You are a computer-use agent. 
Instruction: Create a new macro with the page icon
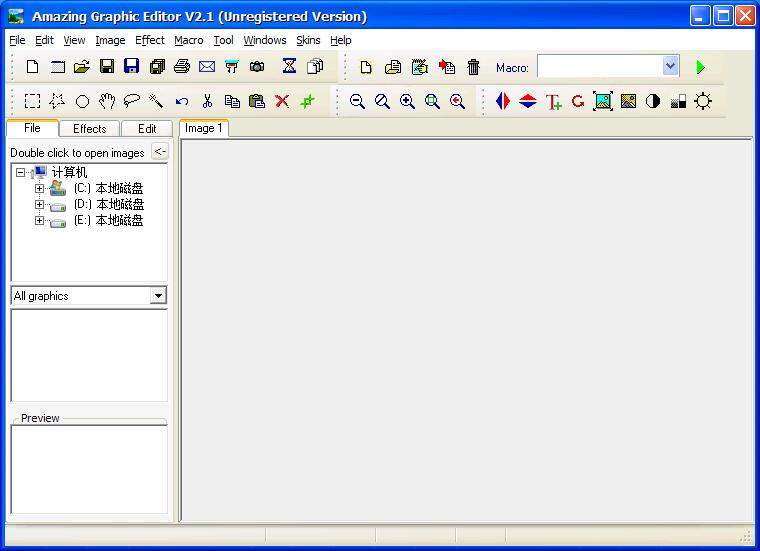[366, 67]
